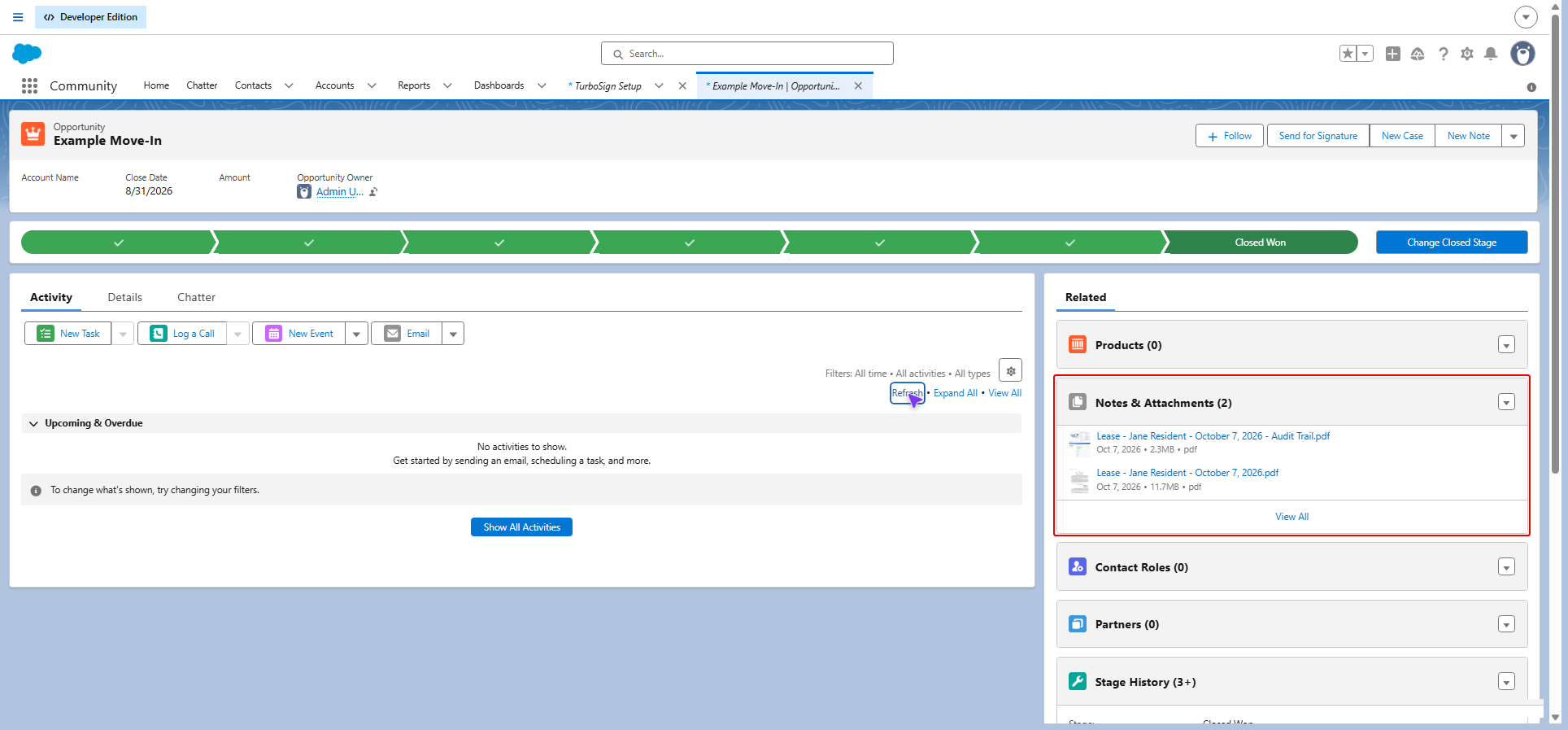Open the Setup gear icon

pos(1467,54)
